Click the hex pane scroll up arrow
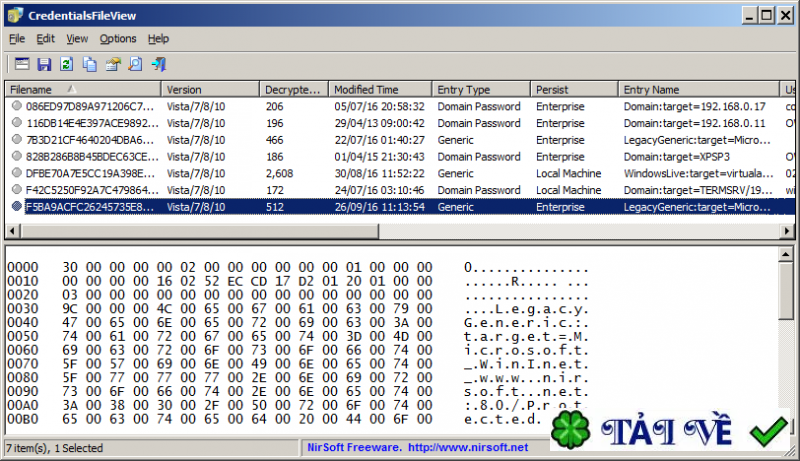 pos(786,254)
